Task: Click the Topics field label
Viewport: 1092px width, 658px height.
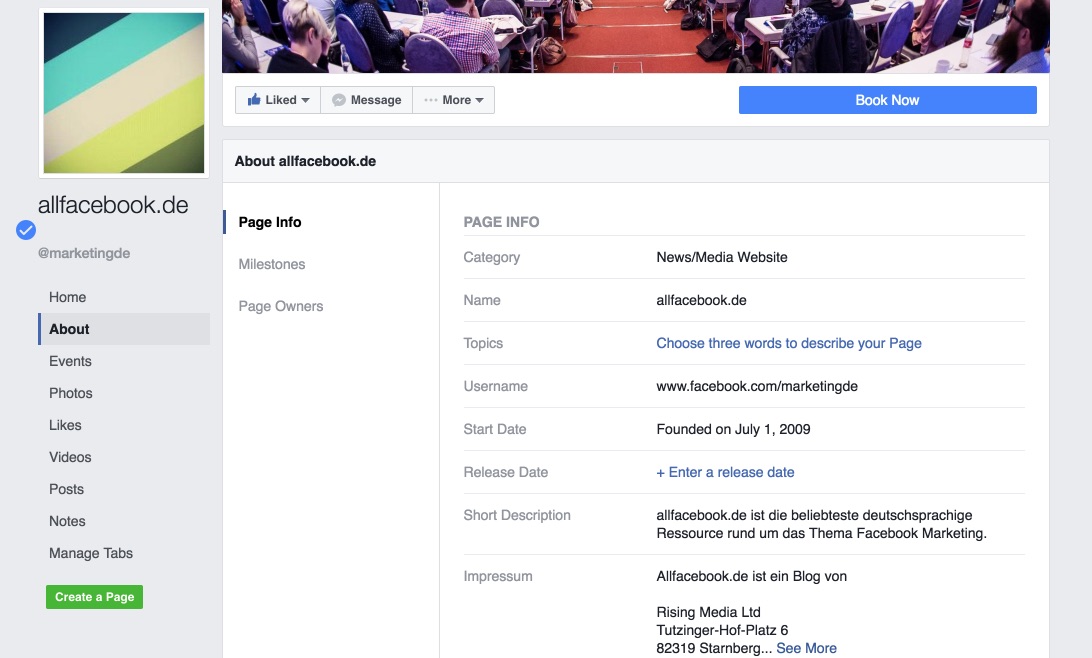Action: coord(483,343)
